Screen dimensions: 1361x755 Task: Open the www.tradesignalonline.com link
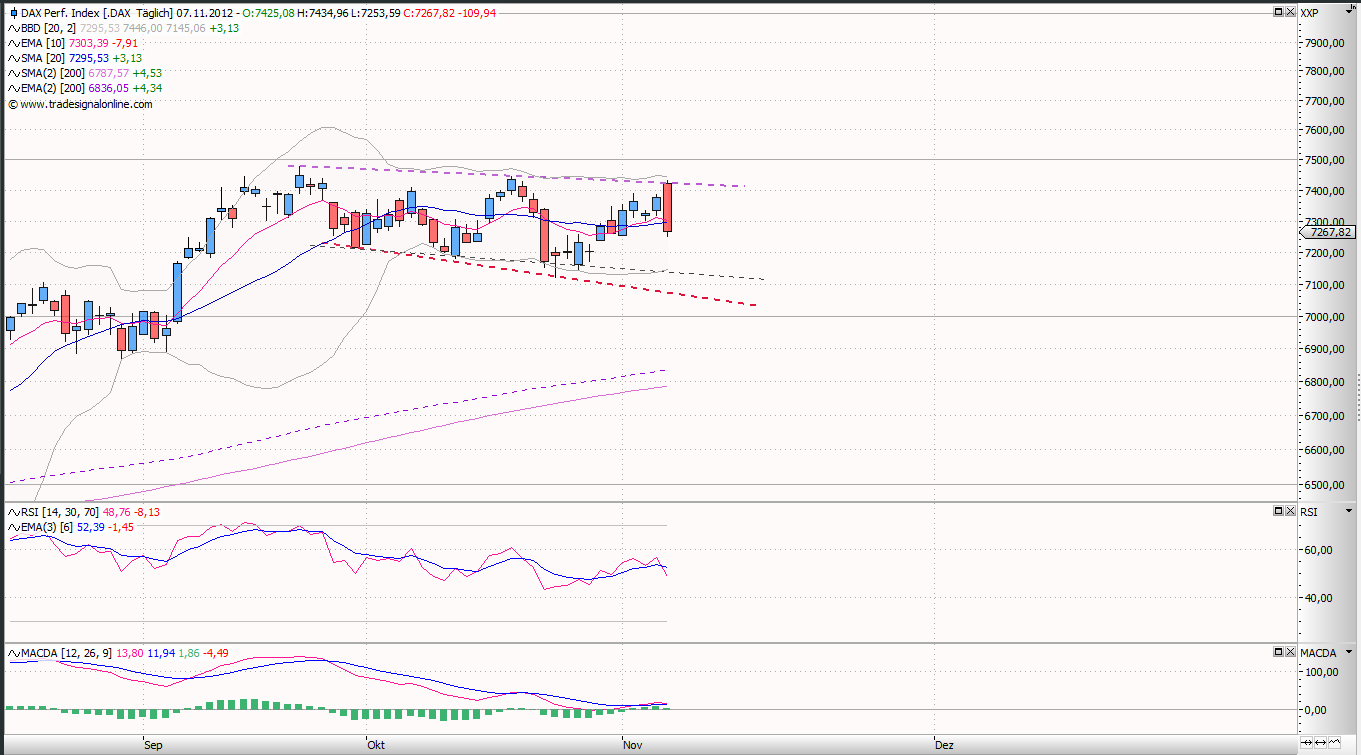(x=86, y=104)
